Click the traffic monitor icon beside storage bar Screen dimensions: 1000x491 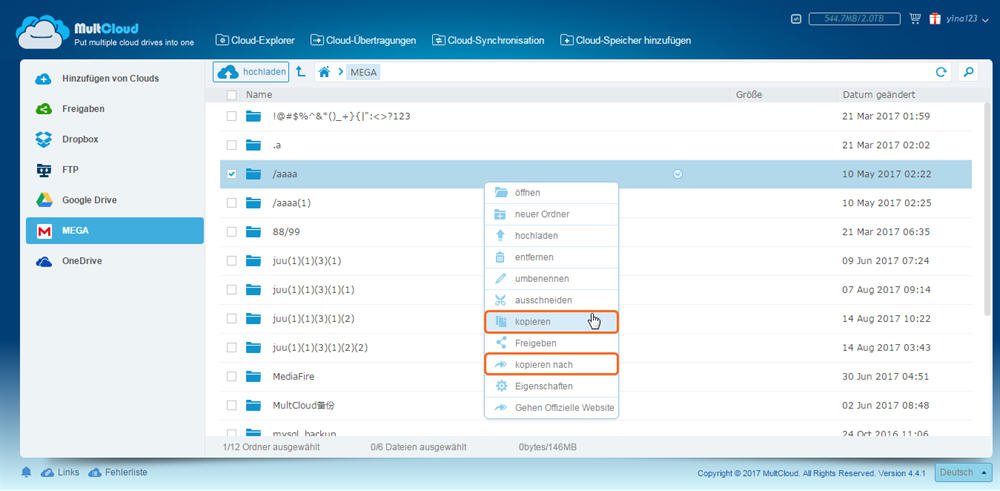[x=796, y=19]
